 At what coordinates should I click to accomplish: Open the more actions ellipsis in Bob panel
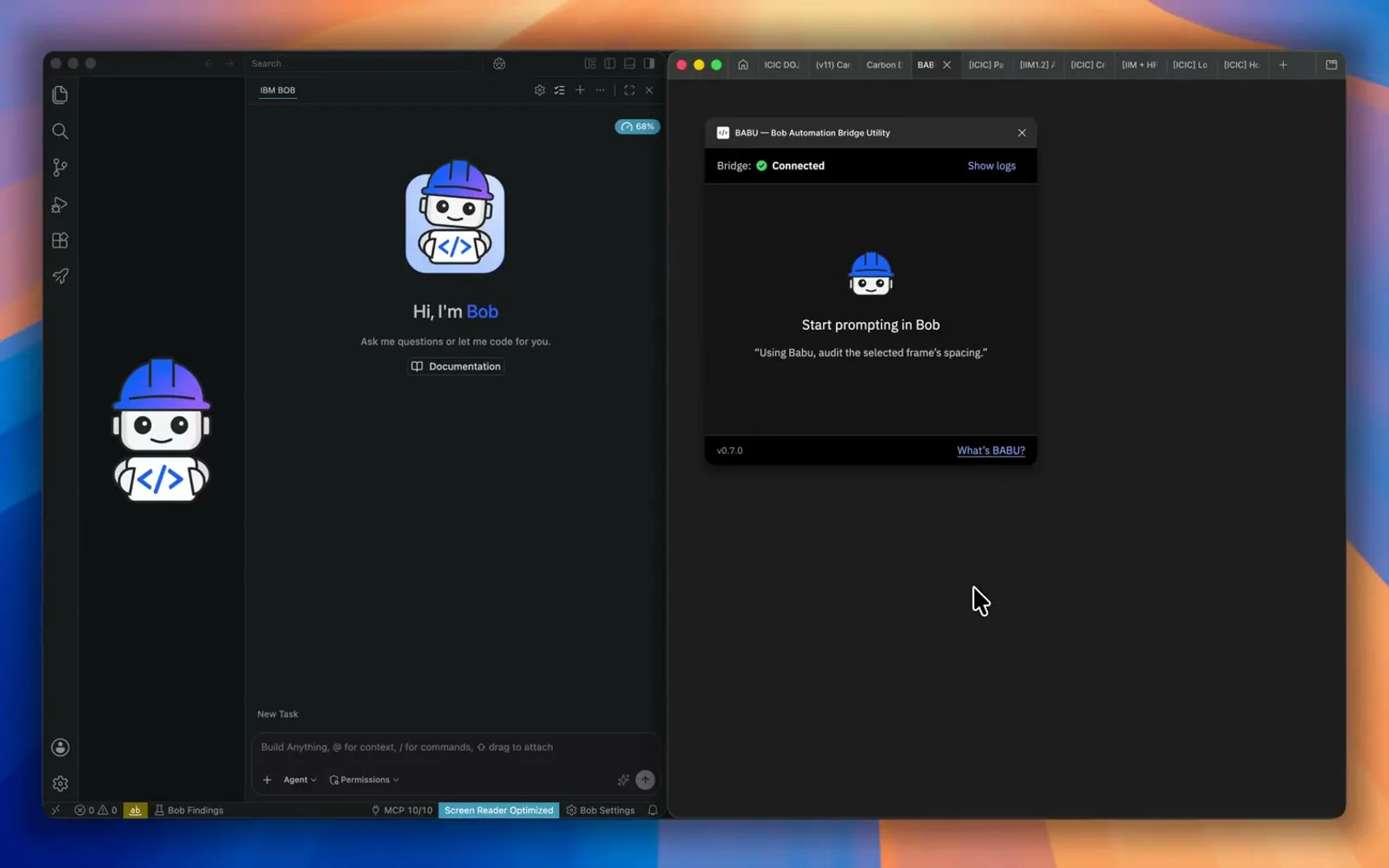pyautogui.click(x=600, y=90)
